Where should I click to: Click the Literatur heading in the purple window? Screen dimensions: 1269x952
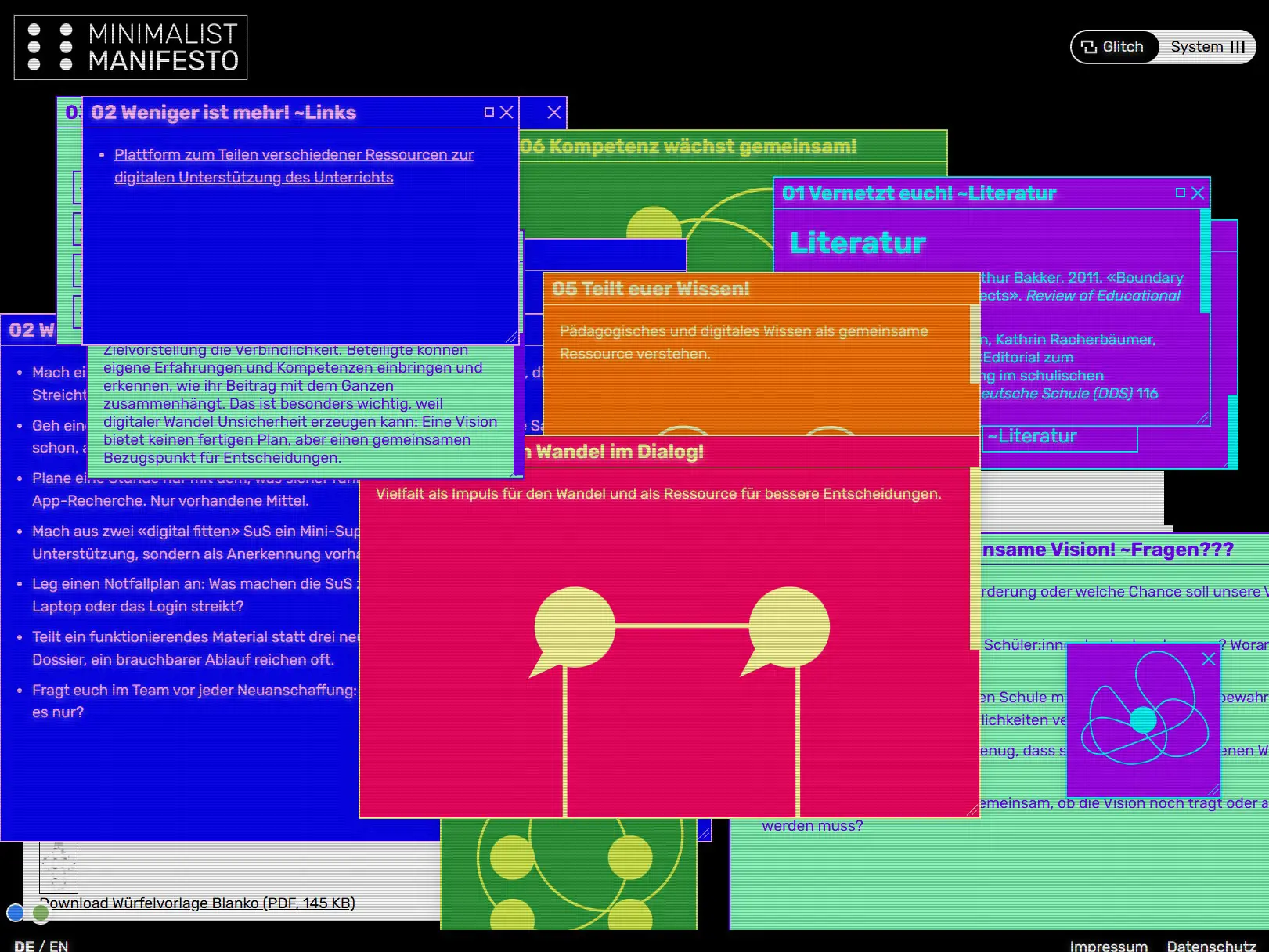pyautogui.click(x=858, y=243)
